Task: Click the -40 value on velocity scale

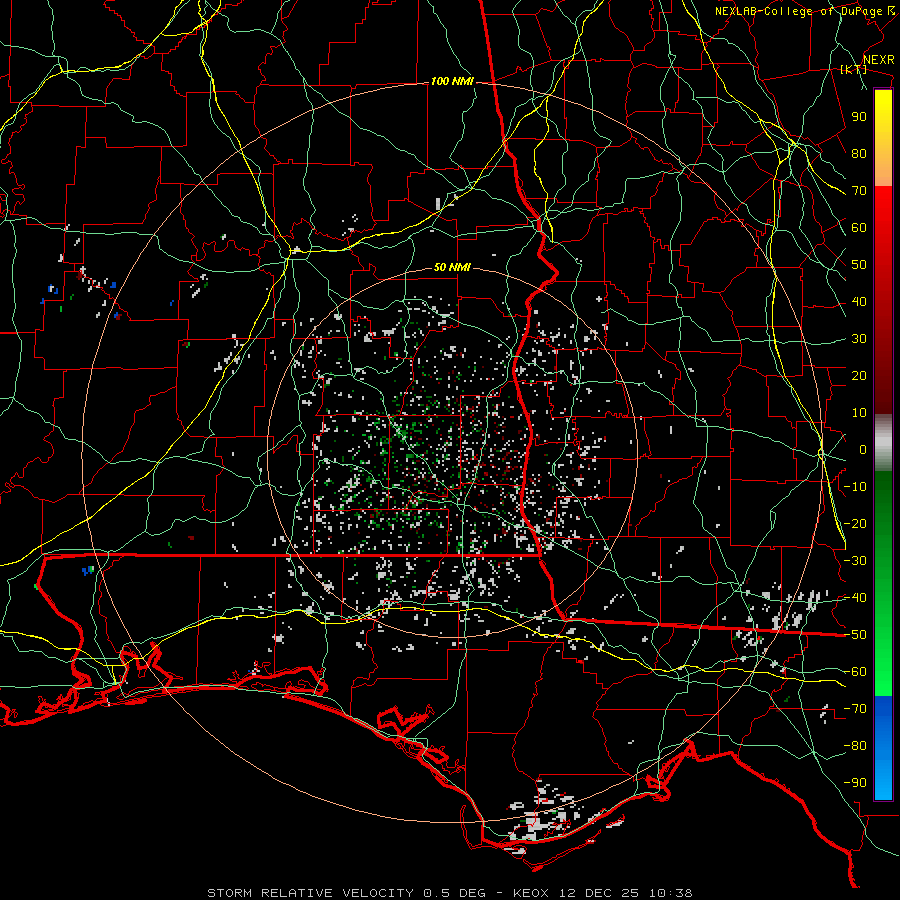Action: [x=855, y=598]
